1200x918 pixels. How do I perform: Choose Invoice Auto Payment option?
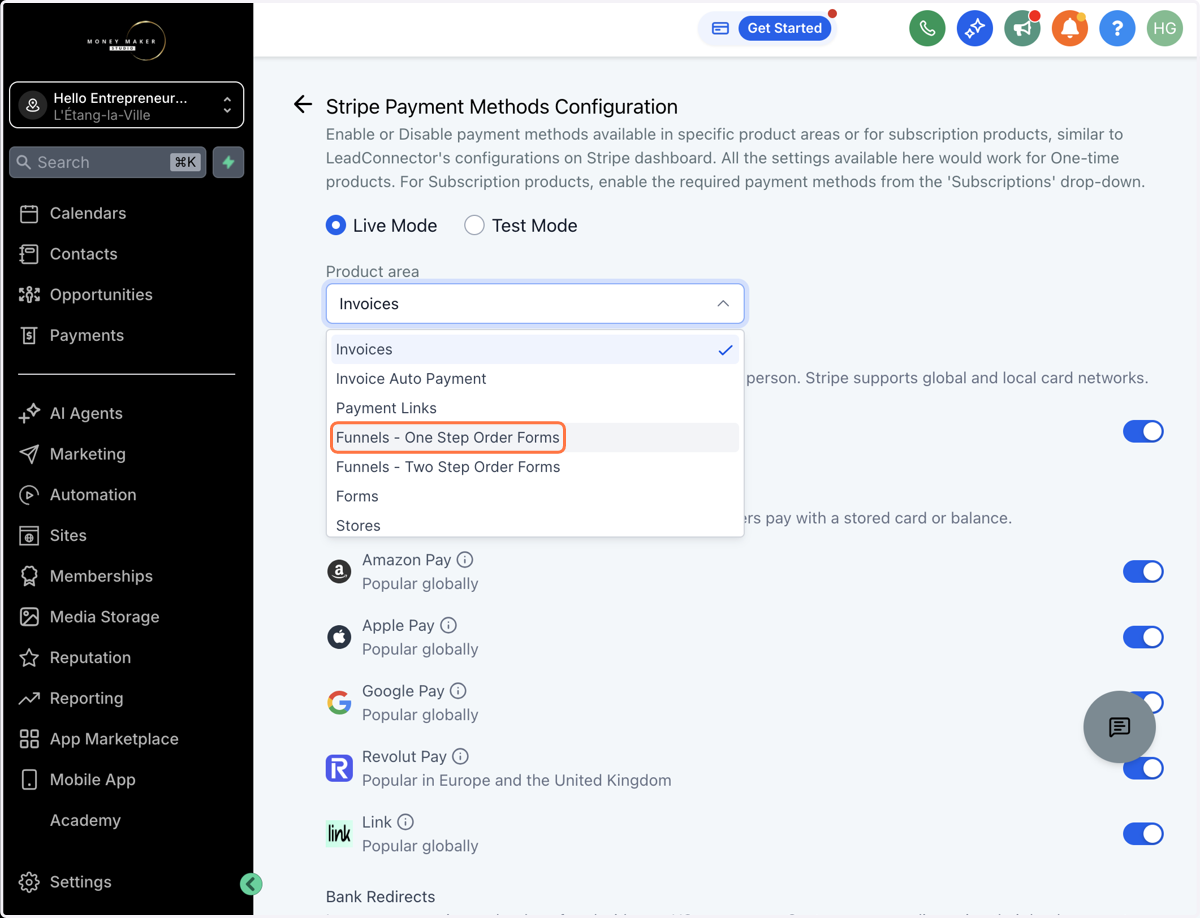click(535, 379)
